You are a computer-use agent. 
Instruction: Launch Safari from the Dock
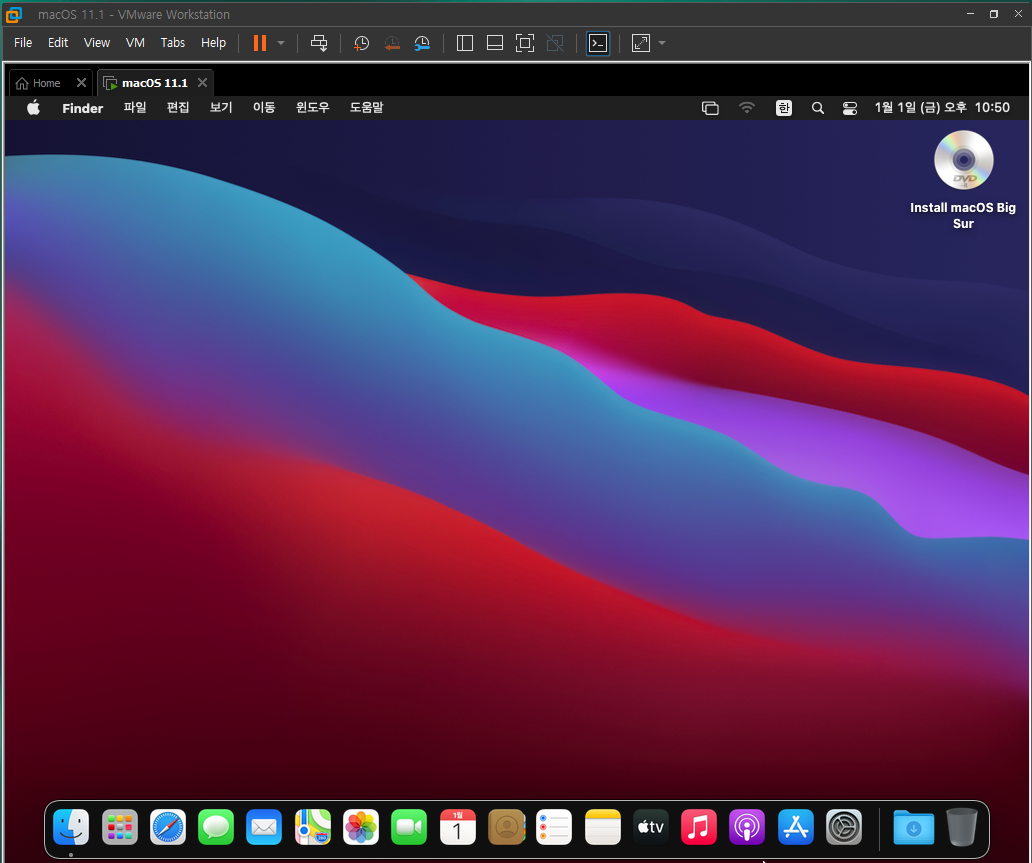(168, 827)
